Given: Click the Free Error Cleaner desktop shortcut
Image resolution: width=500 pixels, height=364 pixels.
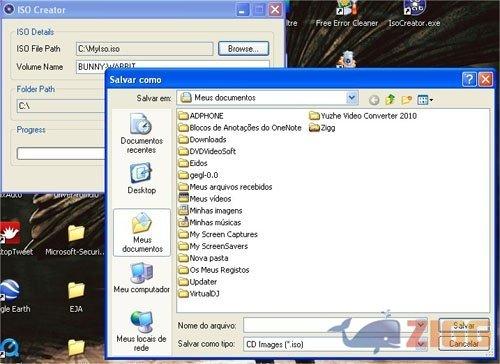Looking at the screenshot, I should point(347,14).
